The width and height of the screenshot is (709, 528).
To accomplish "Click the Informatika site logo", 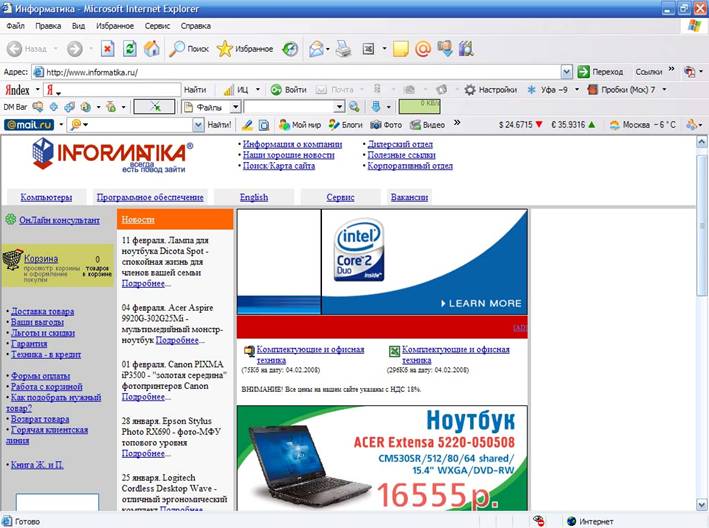I will point(113,155).
